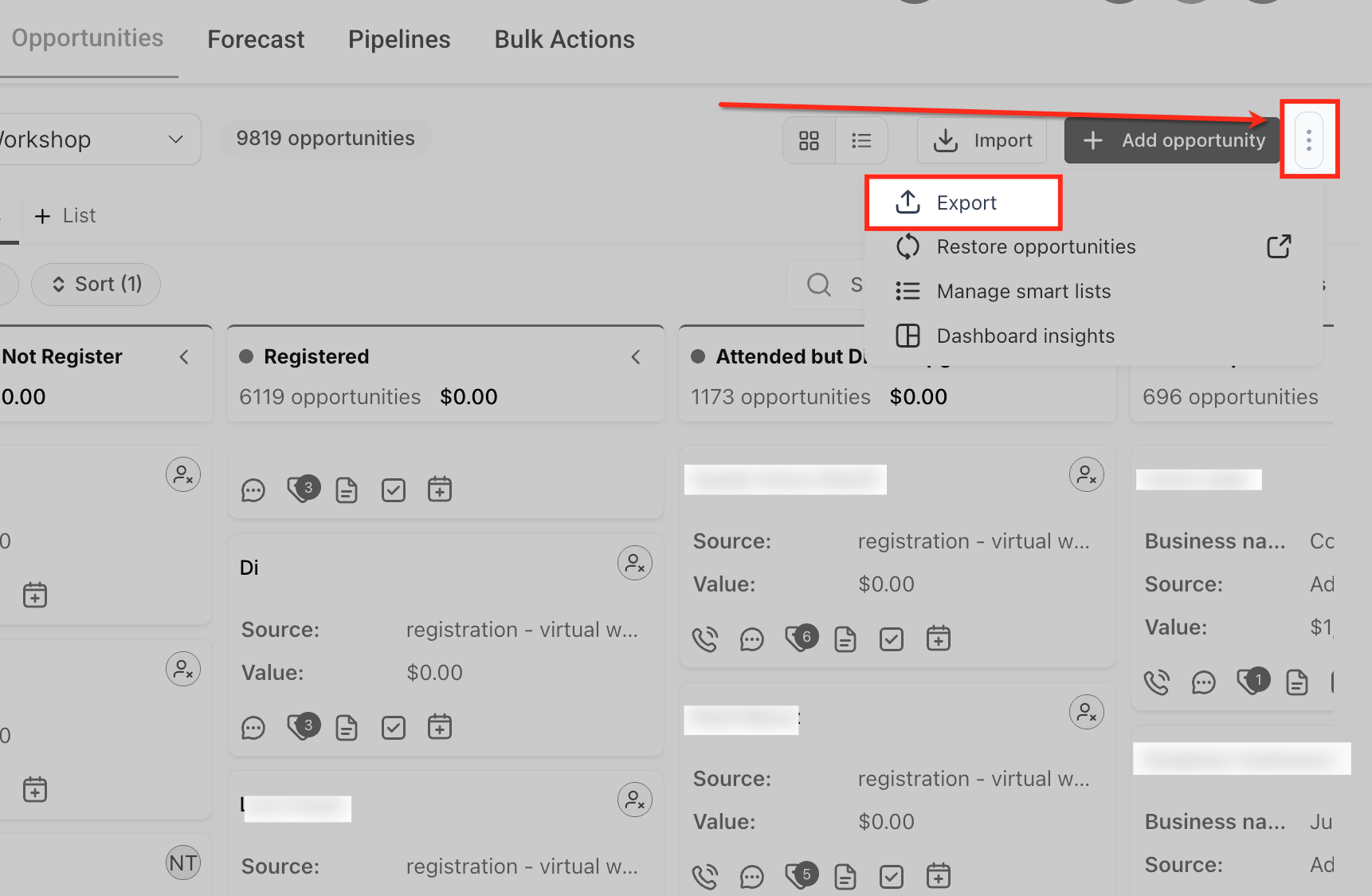Click the NT owner avatar
1372x896 pixels.
tap(183, 863)
